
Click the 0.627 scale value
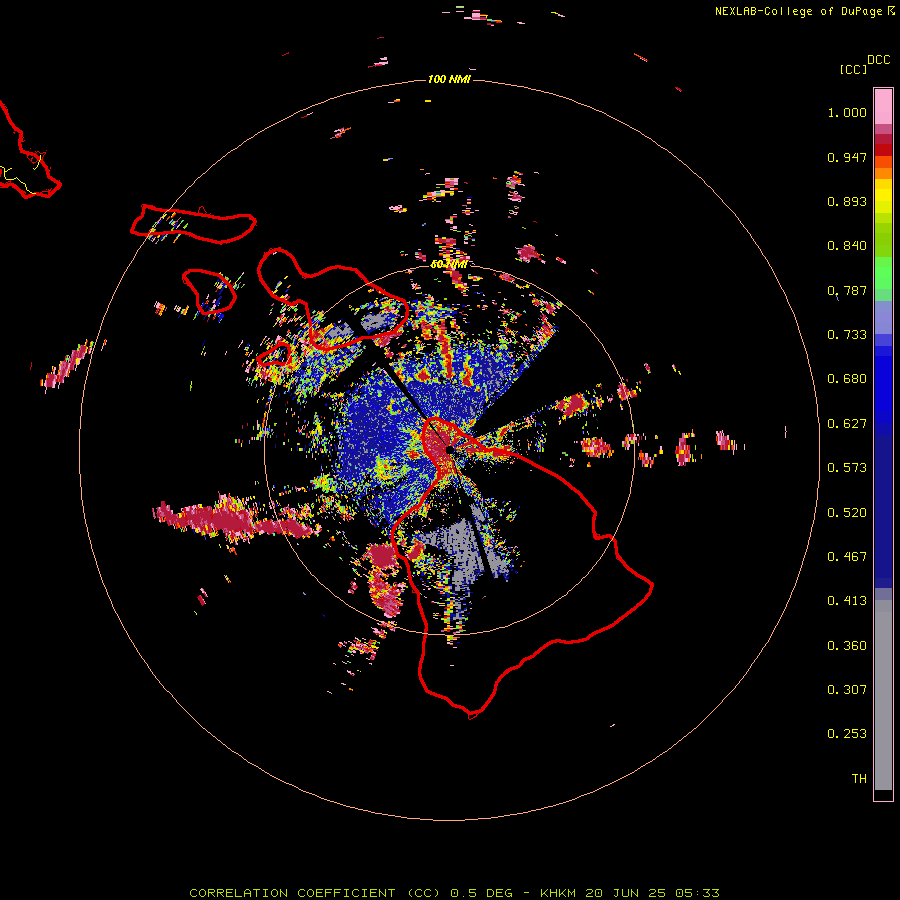coord(847,424)
